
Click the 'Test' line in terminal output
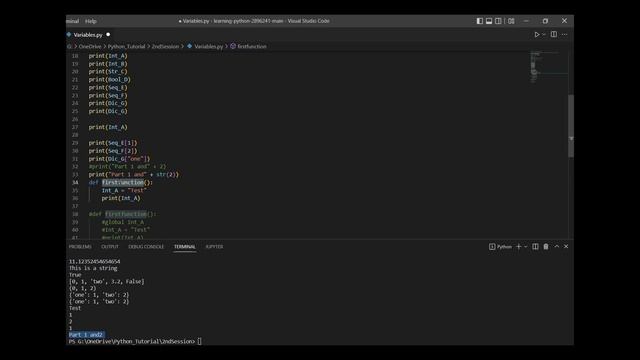75,308
